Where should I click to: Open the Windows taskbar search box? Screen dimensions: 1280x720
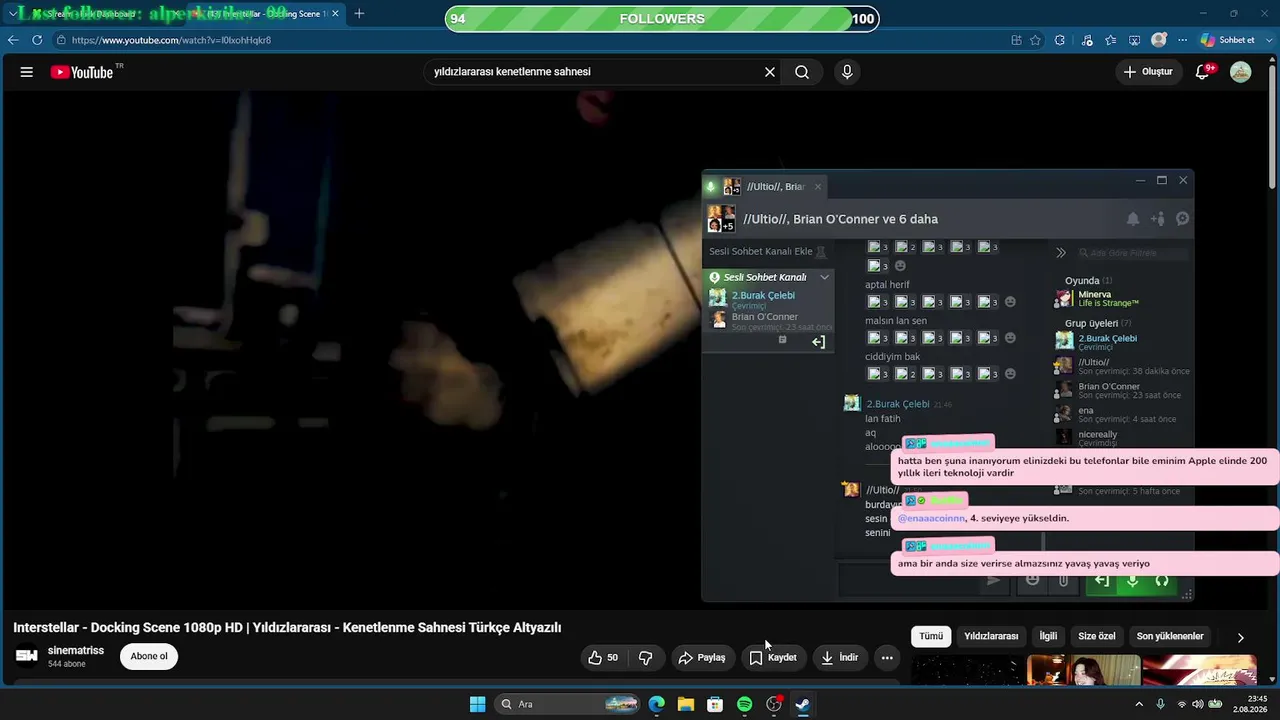[566, 704]
